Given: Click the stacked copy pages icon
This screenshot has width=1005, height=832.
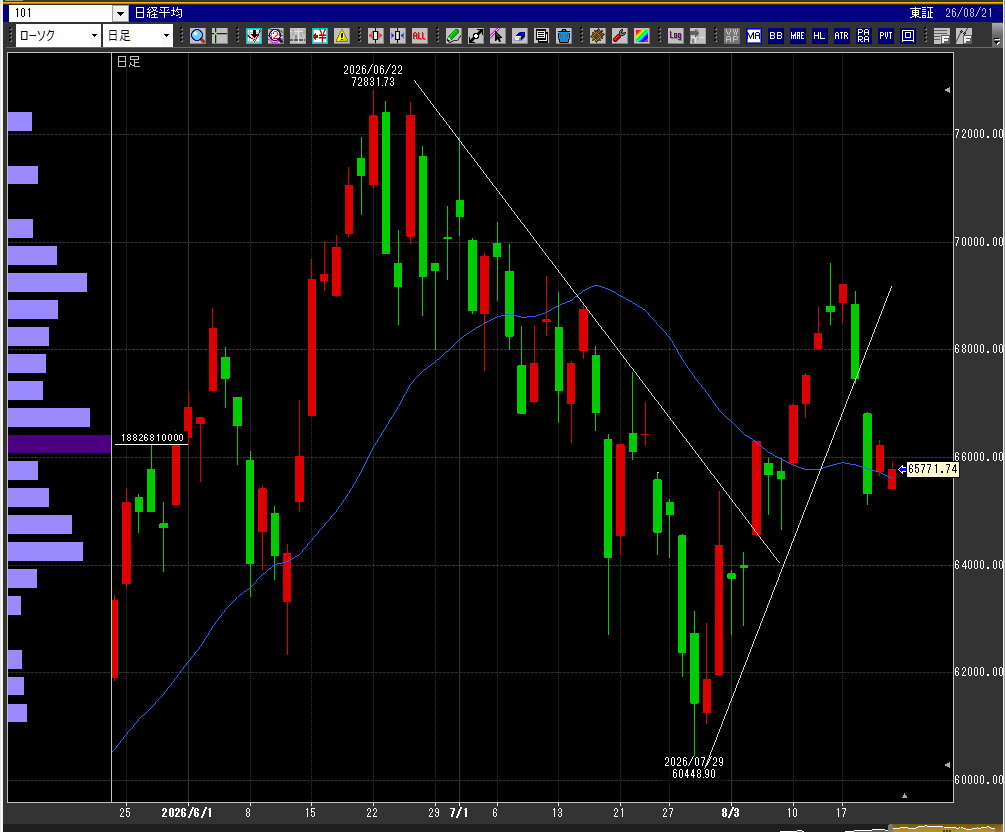Looking at the screenshot, I should tap(542, 36).
